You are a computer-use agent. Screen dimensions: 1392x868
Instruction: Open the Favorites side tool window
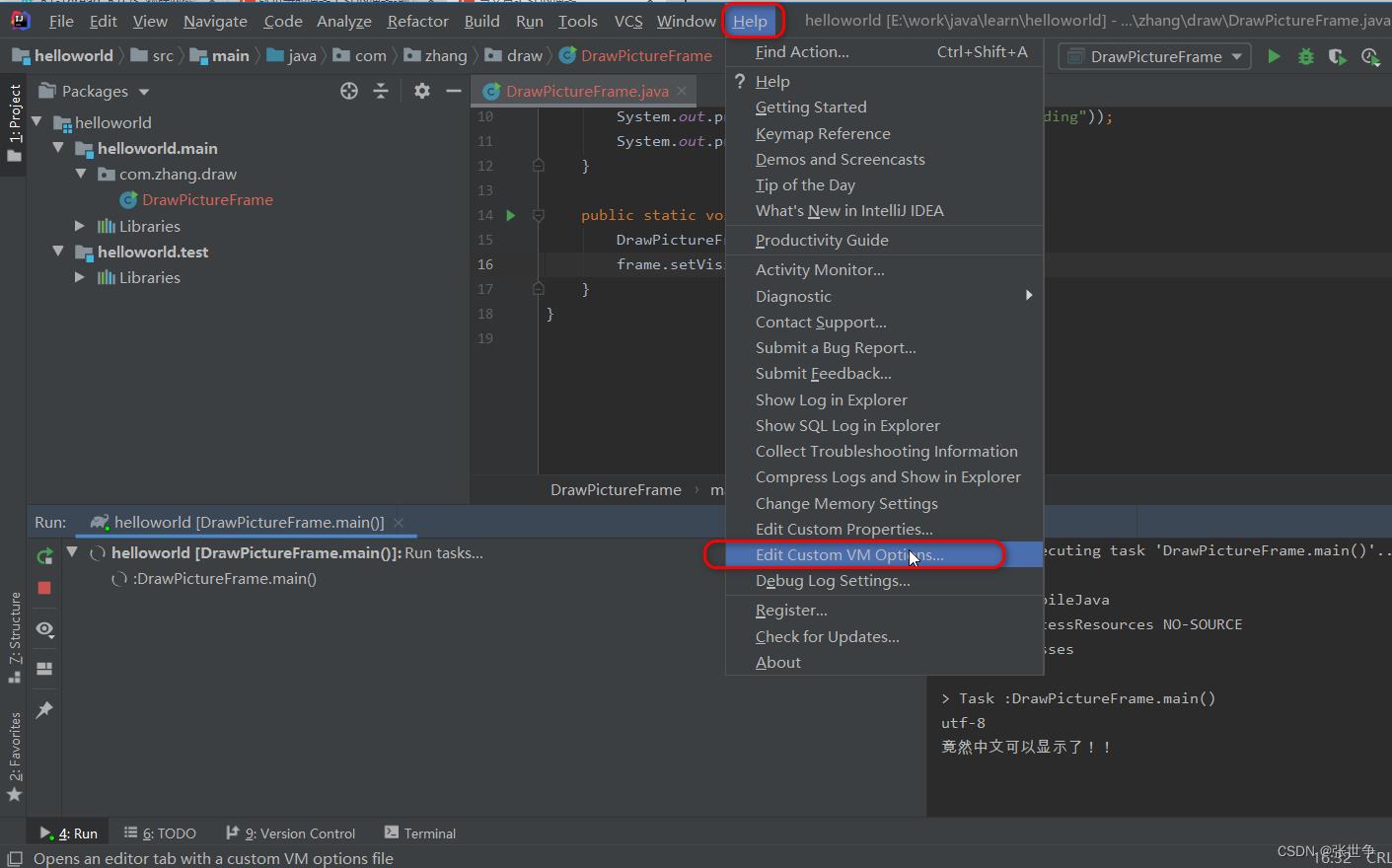pos(14,757)
